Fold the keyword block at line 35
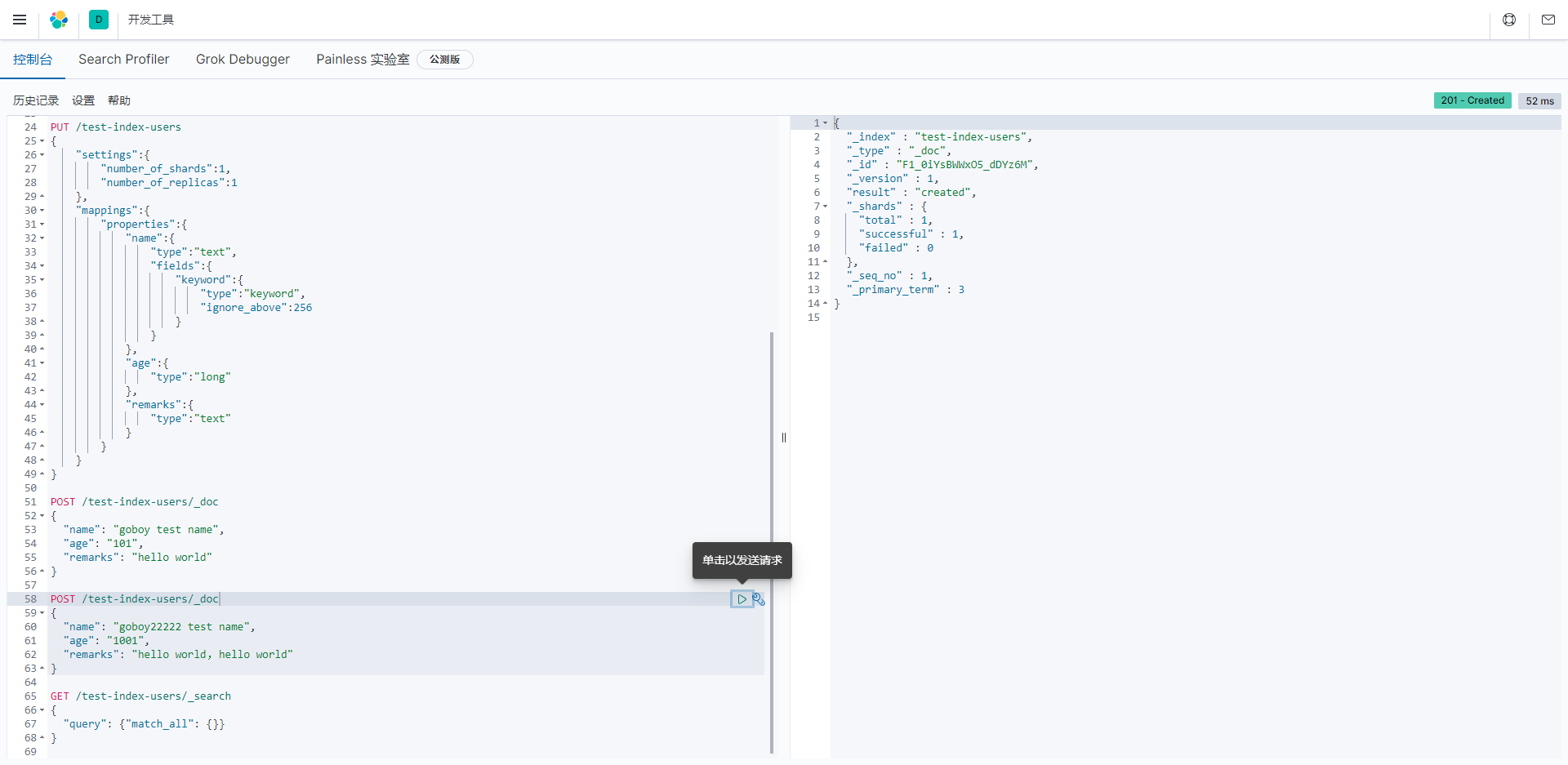The width and height of the screenshot is (1568, 765). [42, 280]
